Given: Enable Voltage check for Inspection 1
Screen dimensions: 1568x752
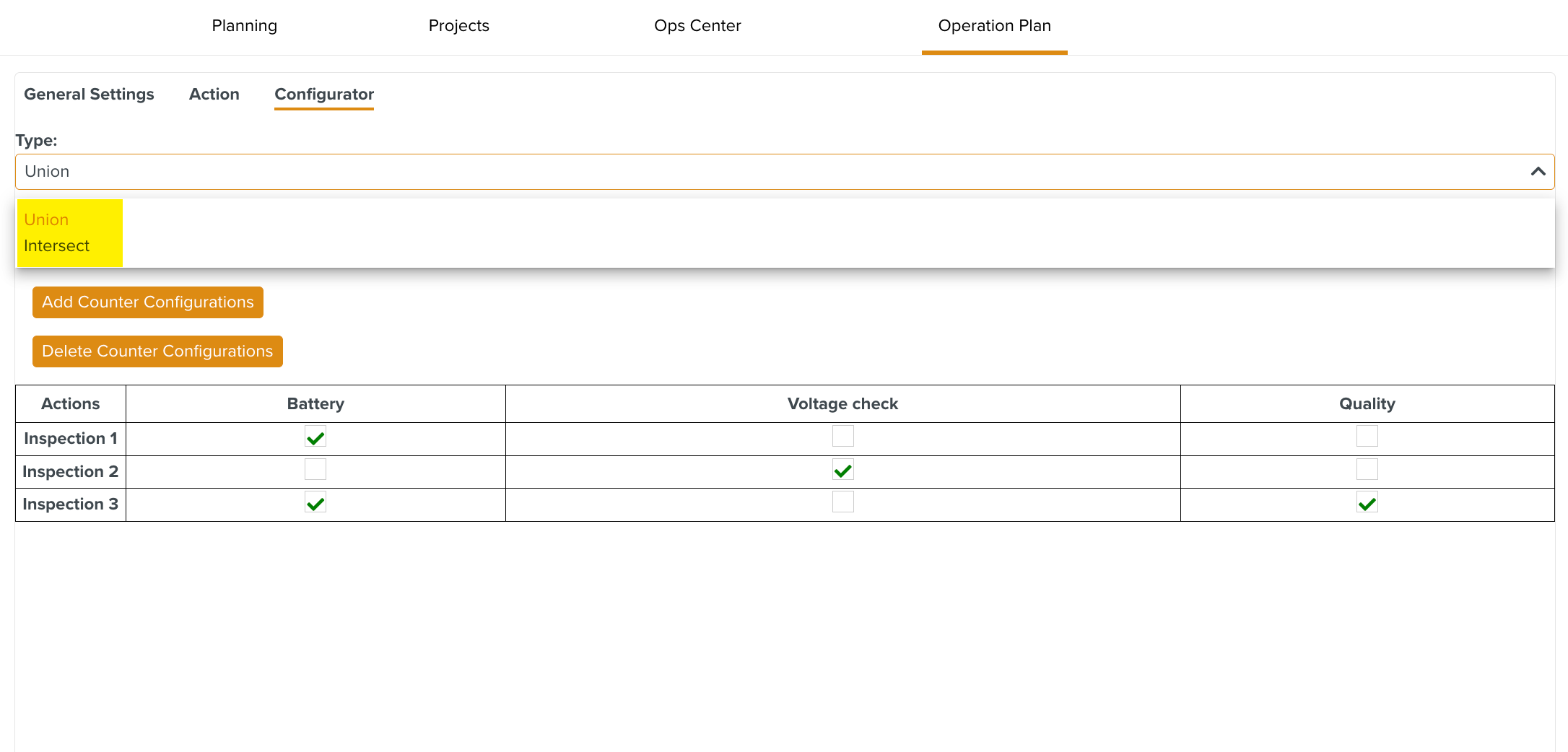Looking at the screenshot, I should click(842, 437).
